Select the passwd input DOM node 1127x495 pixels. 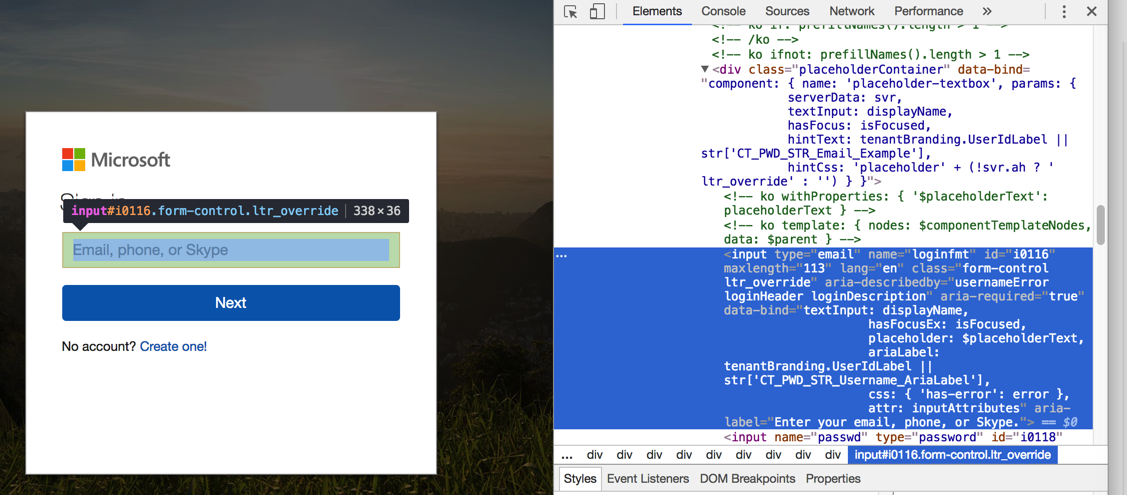[x=893, y=437]
